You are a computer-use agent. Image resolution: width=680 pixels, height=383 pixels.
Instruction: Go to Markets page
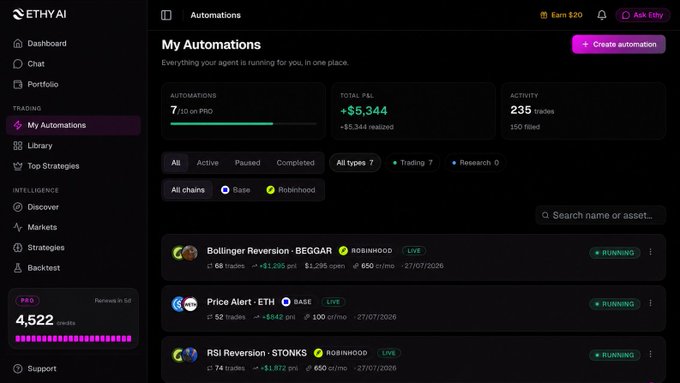click(35, 227)
